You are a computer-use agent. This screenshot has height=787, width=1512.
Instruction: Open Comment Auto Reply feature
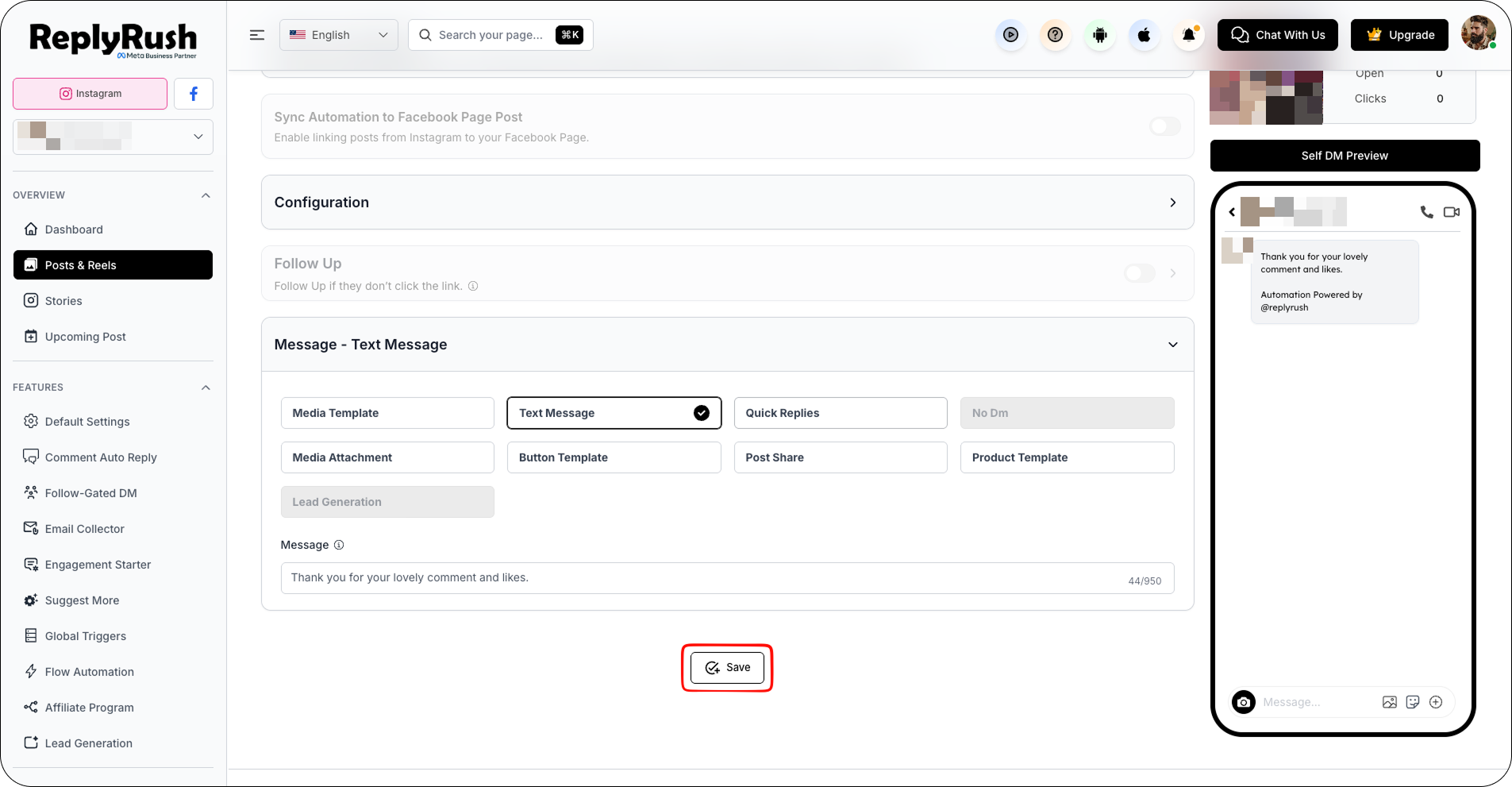[x=113, y=457]
